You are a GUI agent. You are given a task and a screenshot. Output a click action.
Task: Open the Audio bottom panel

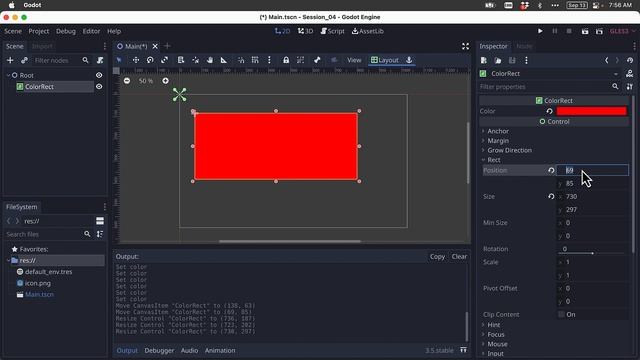(x=189, y=350)
